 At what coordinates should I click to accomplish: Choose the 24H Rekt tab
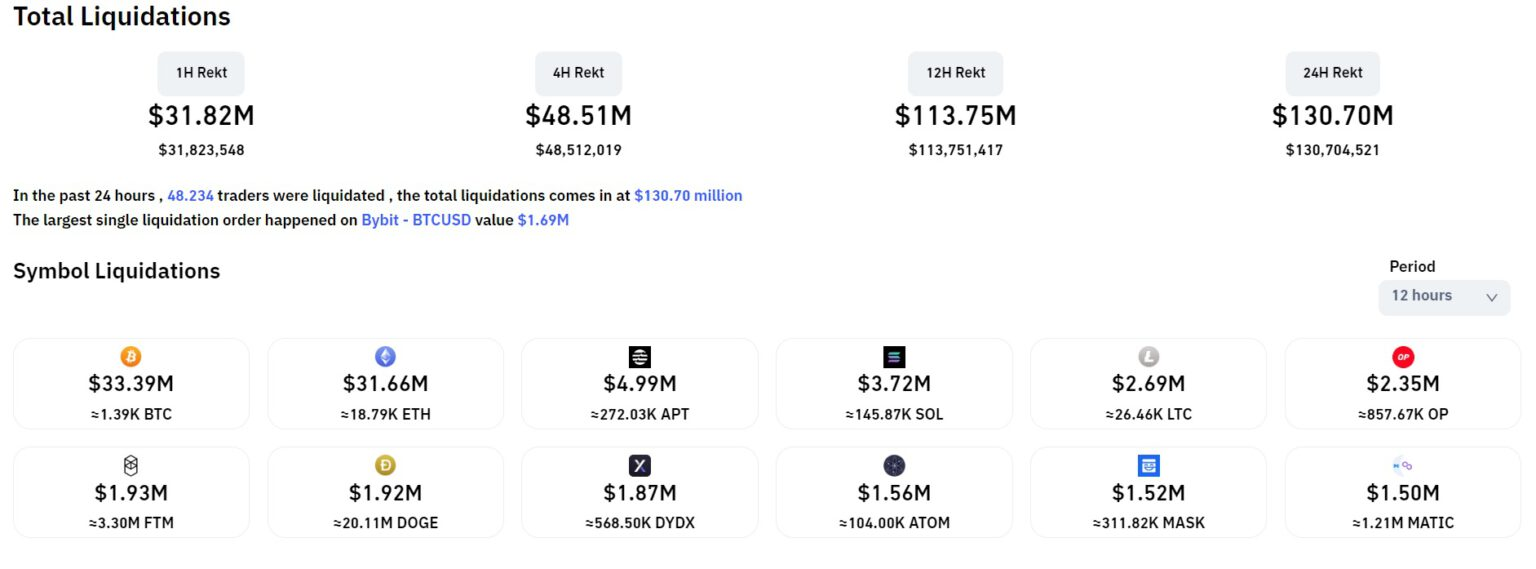click(x=1332, y=73)
